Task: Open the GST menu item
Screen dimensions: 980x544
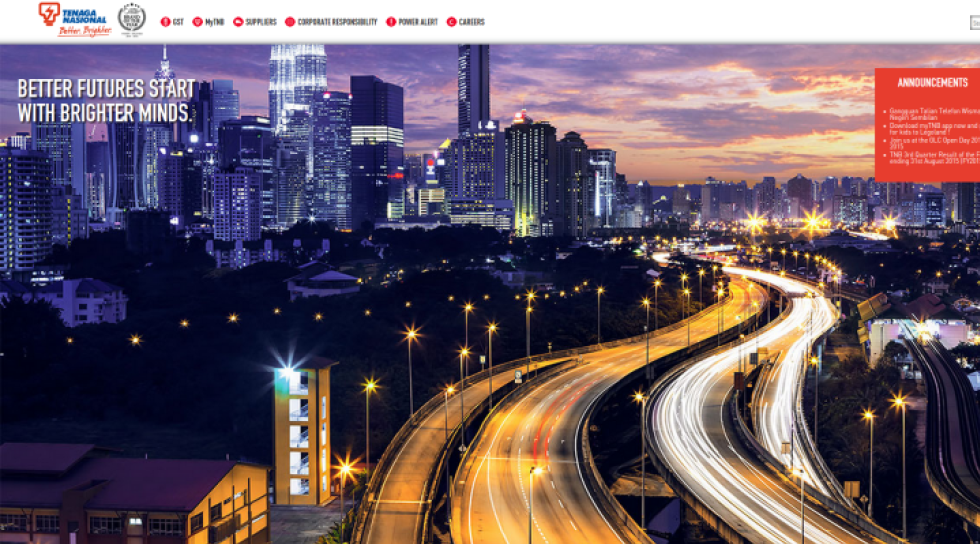Action: click(178, 22)
